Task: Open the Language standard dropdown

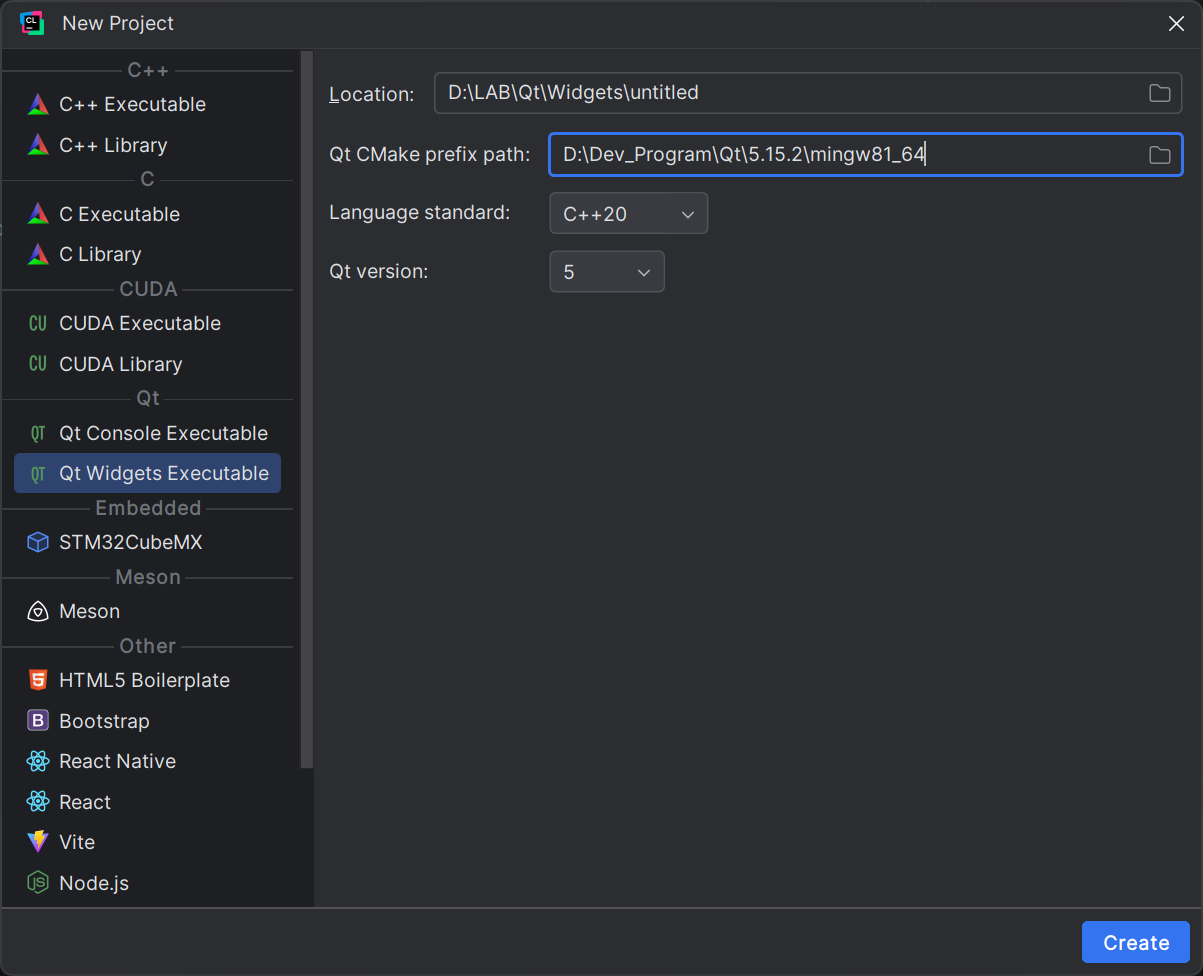Action: pos(628,214)
